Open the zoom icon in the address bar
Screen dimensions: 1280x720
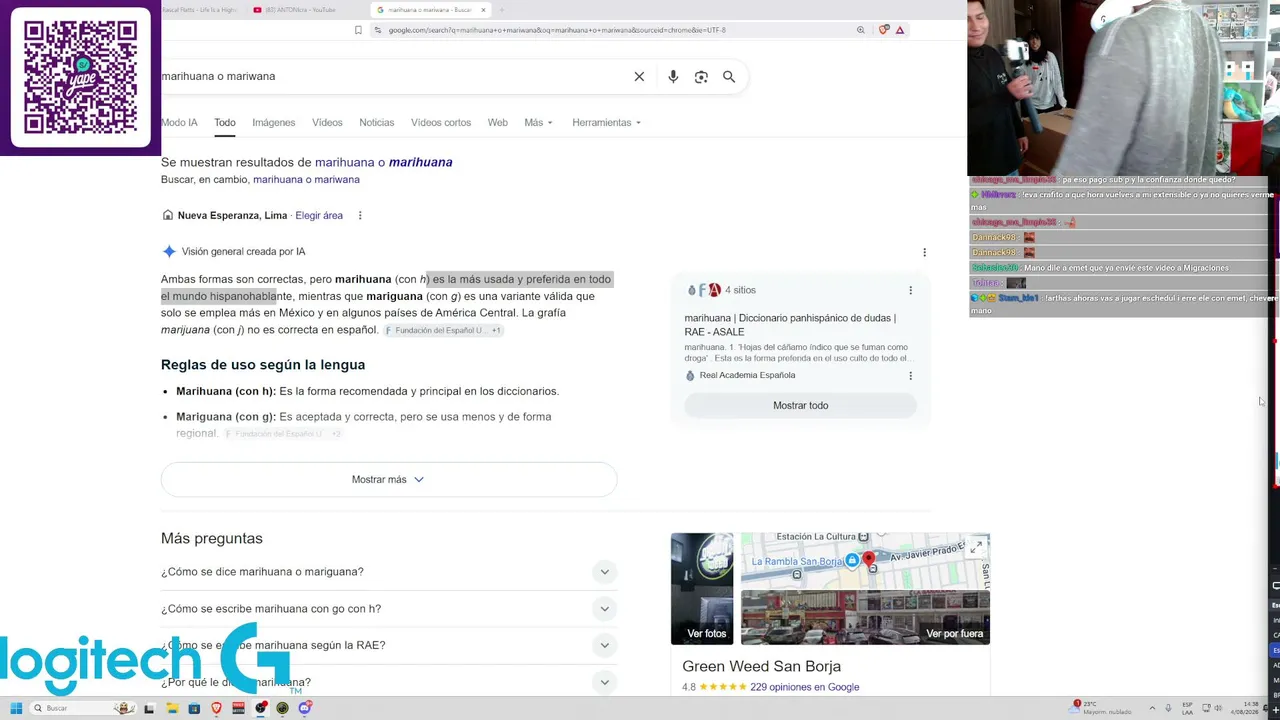(860, 30)
